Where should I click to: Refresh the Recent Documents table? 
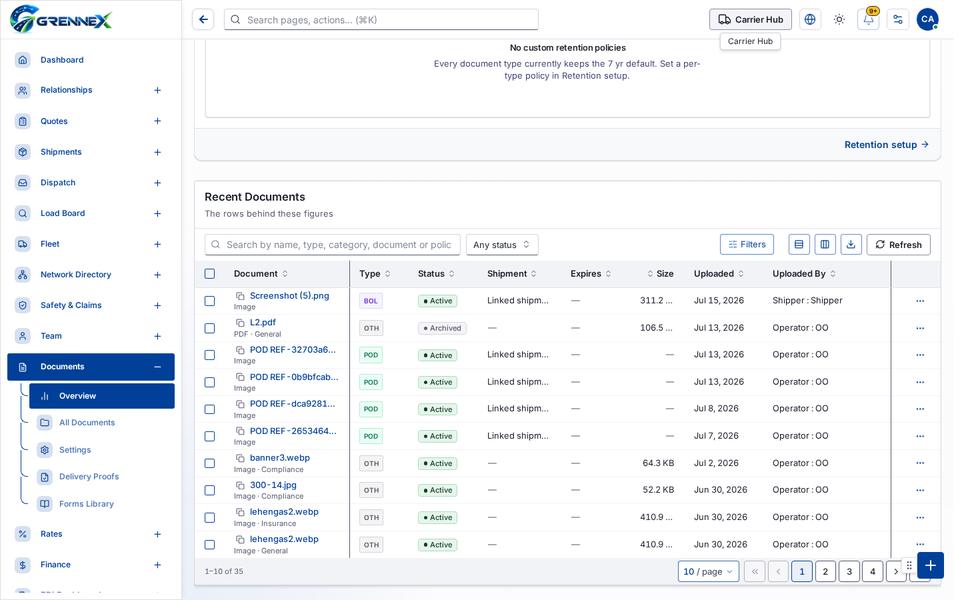(x=898, y=245)
